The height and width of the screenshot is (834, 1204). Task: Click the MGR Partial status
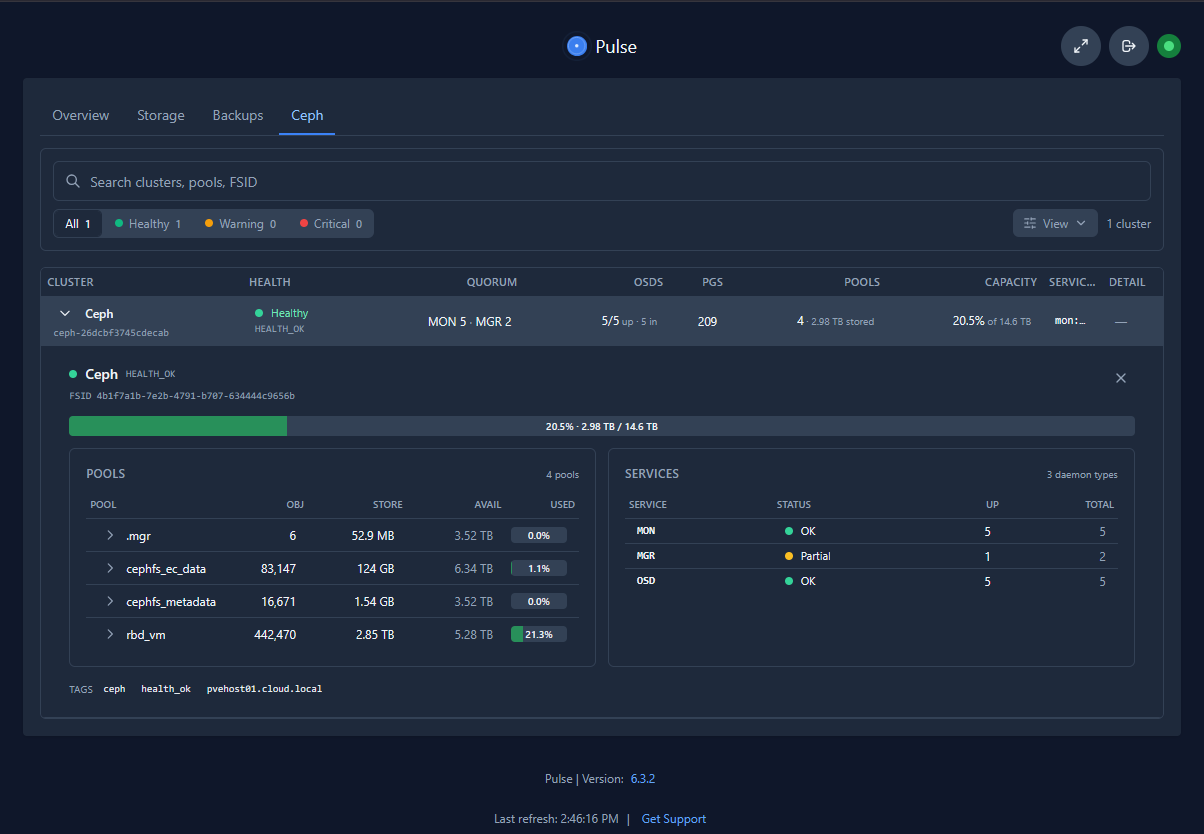click(x=808, y=556)
